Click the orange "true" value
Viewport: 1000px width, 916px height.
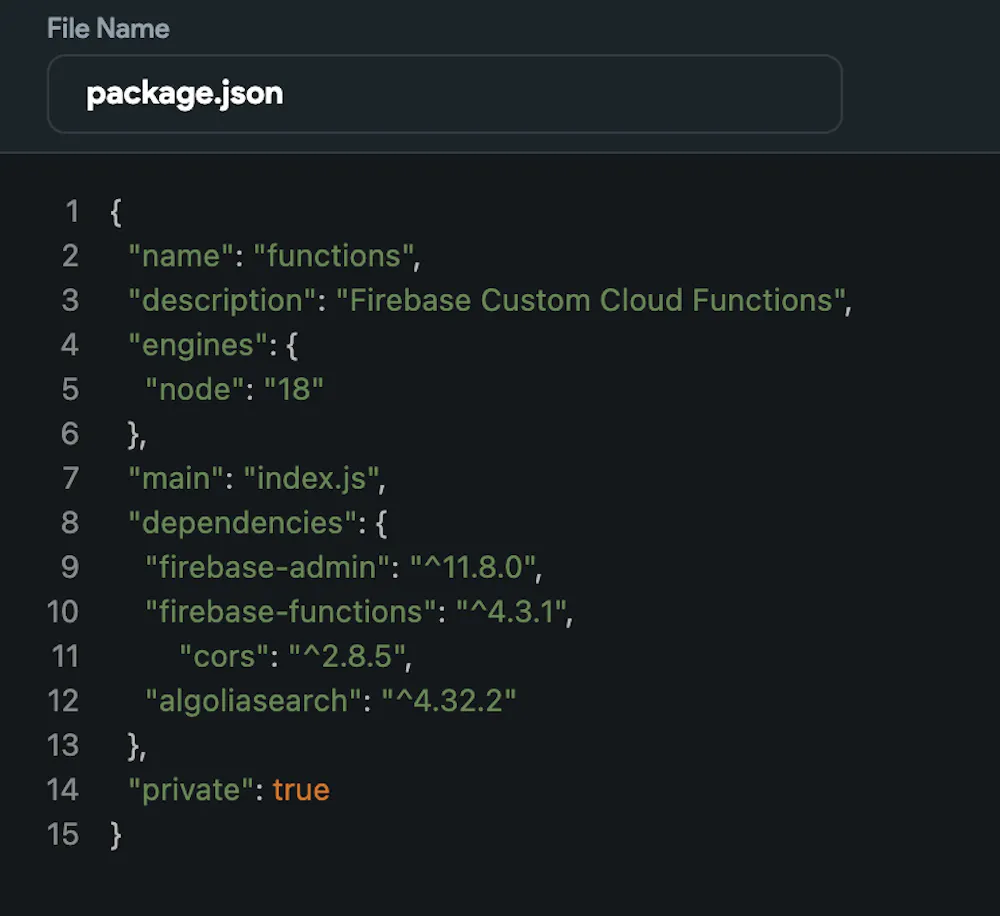[301, 790]
